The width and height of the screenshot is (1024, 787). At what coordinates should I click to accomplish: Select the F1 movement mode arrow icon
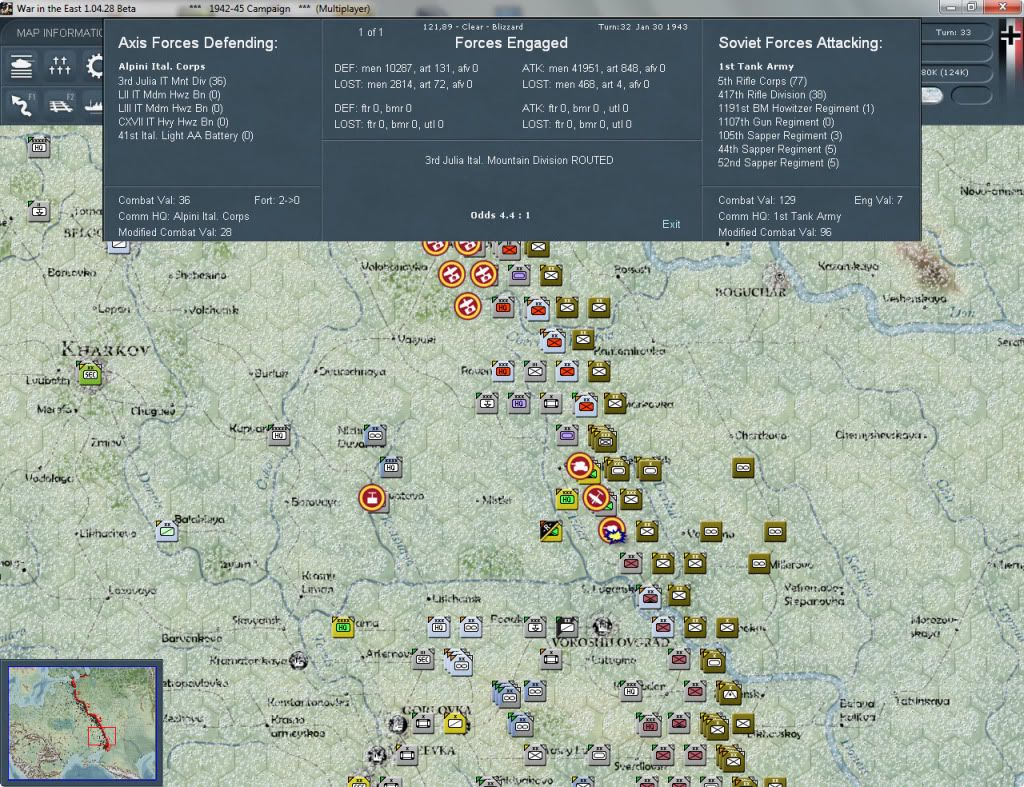pos(23,104)
